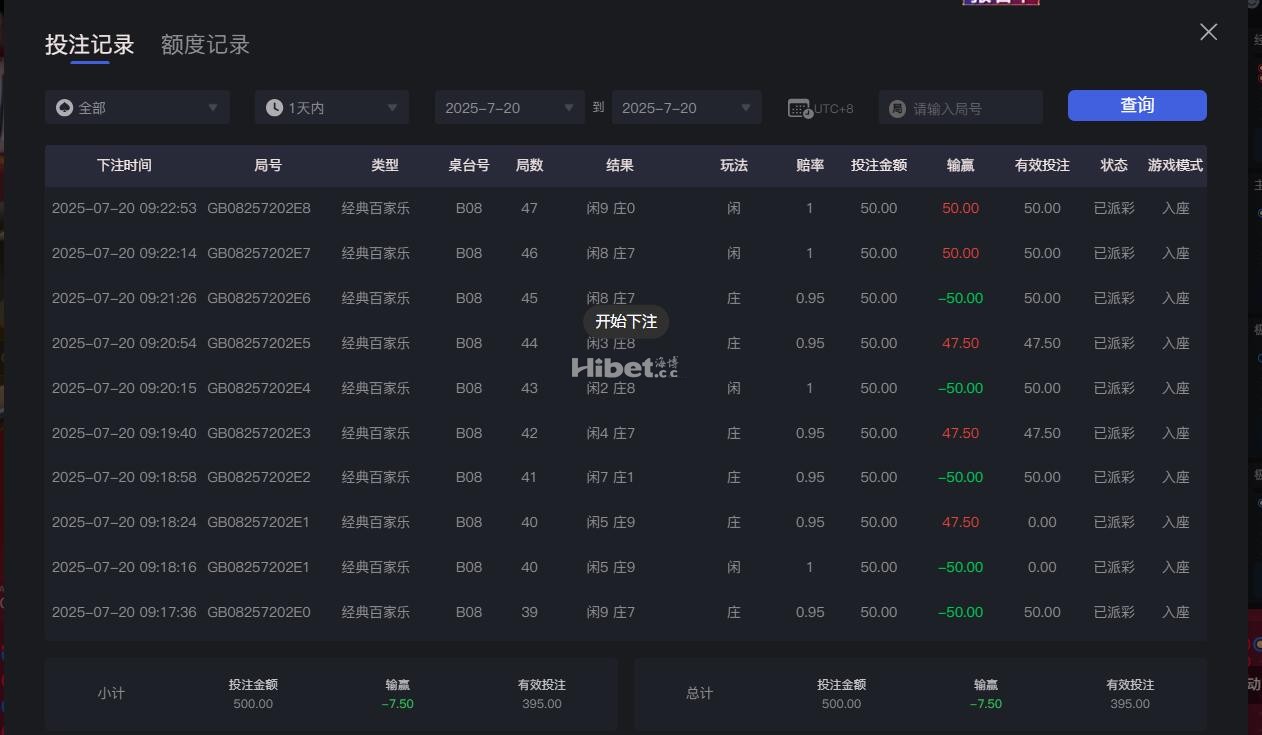Click the spade icon in 全部 filter

pos(65,108)
